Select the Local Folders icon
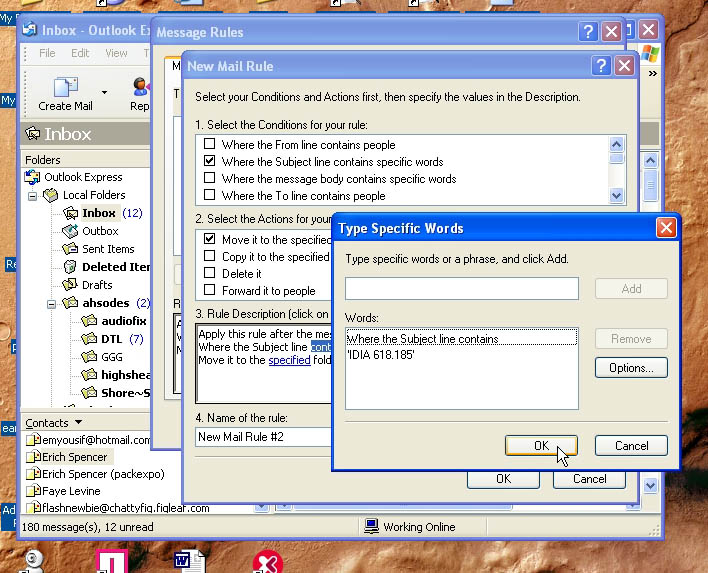The width and height of the screenshot is (708, 573). 51,195
